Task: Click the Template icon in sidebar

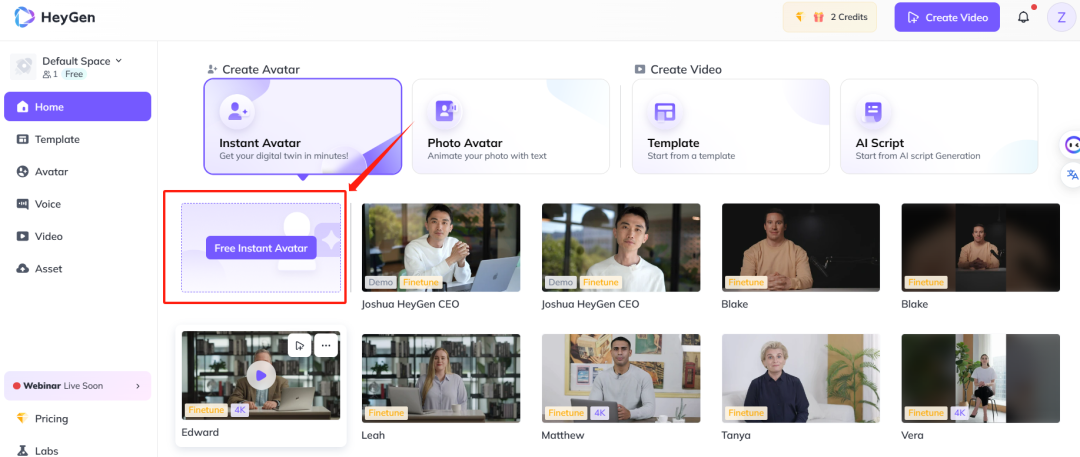Action: (23, 139)
